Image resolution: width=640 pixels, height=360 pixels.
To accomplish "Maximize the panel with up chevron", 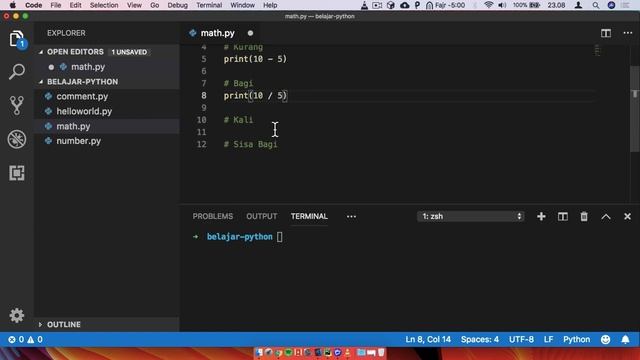I will [606, 217].
